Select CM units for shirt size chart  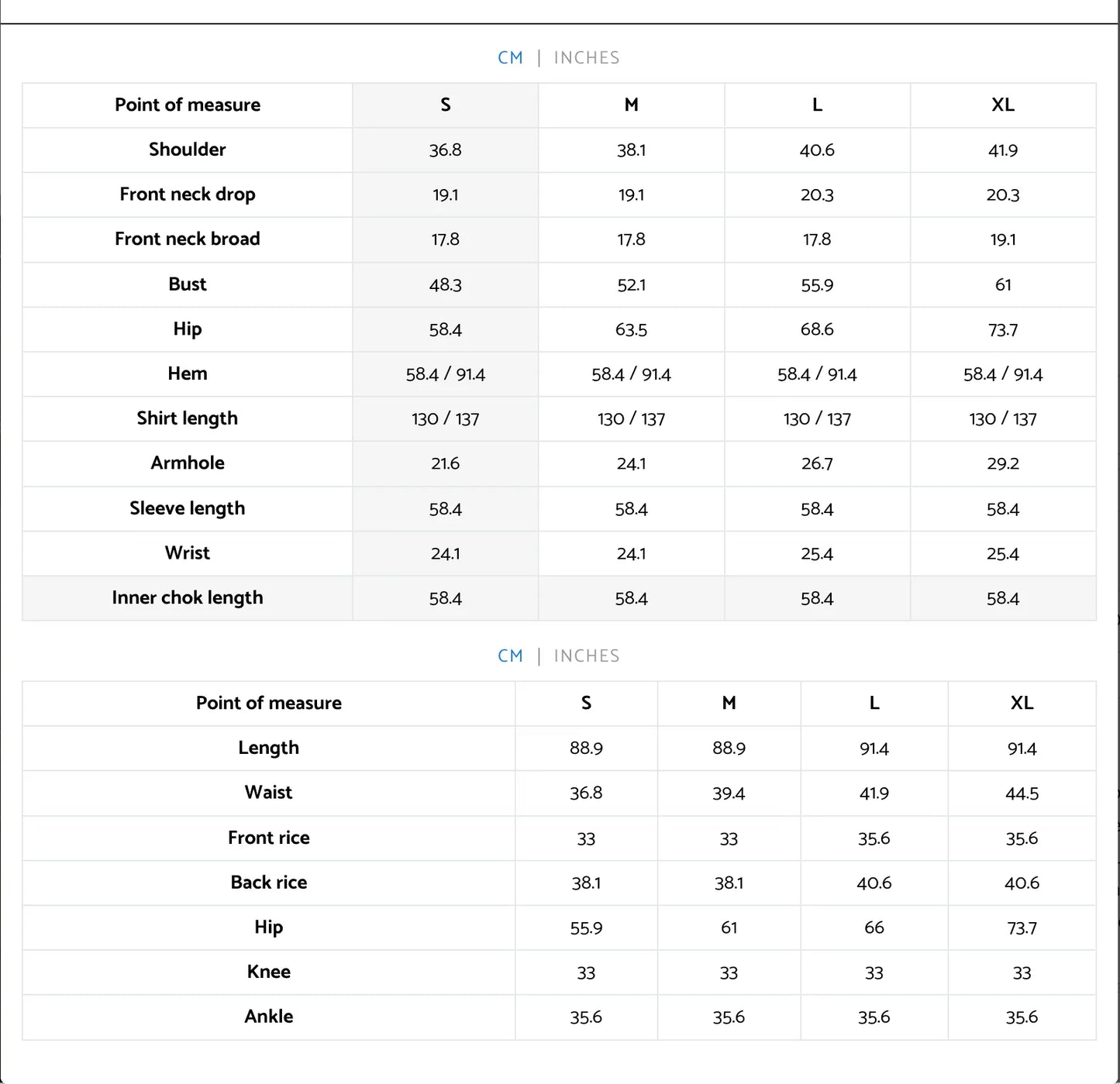(510, 58)
